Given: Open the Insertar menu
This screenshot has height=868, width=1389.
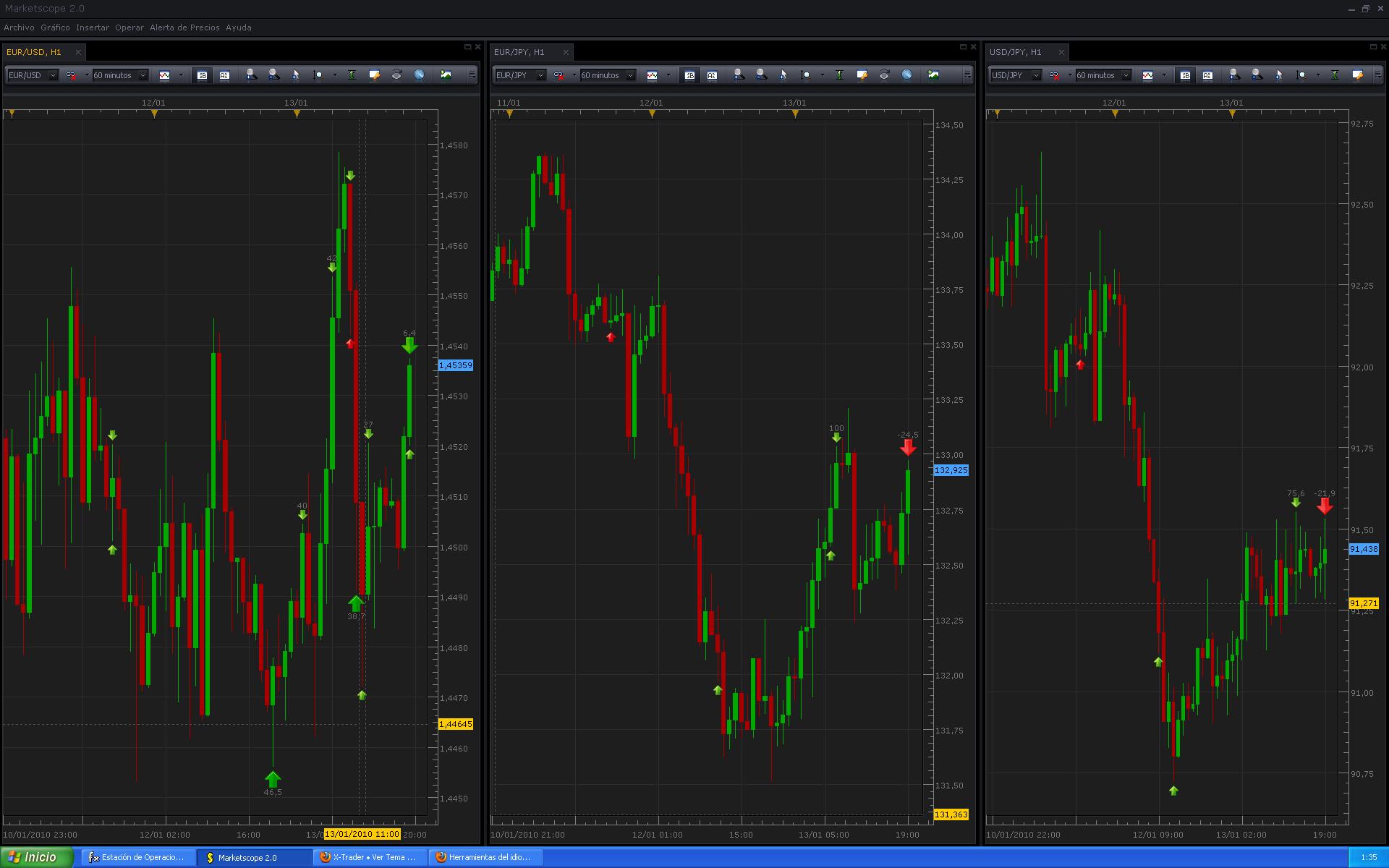Looking at the screenshot, I should tap(93, 27).
